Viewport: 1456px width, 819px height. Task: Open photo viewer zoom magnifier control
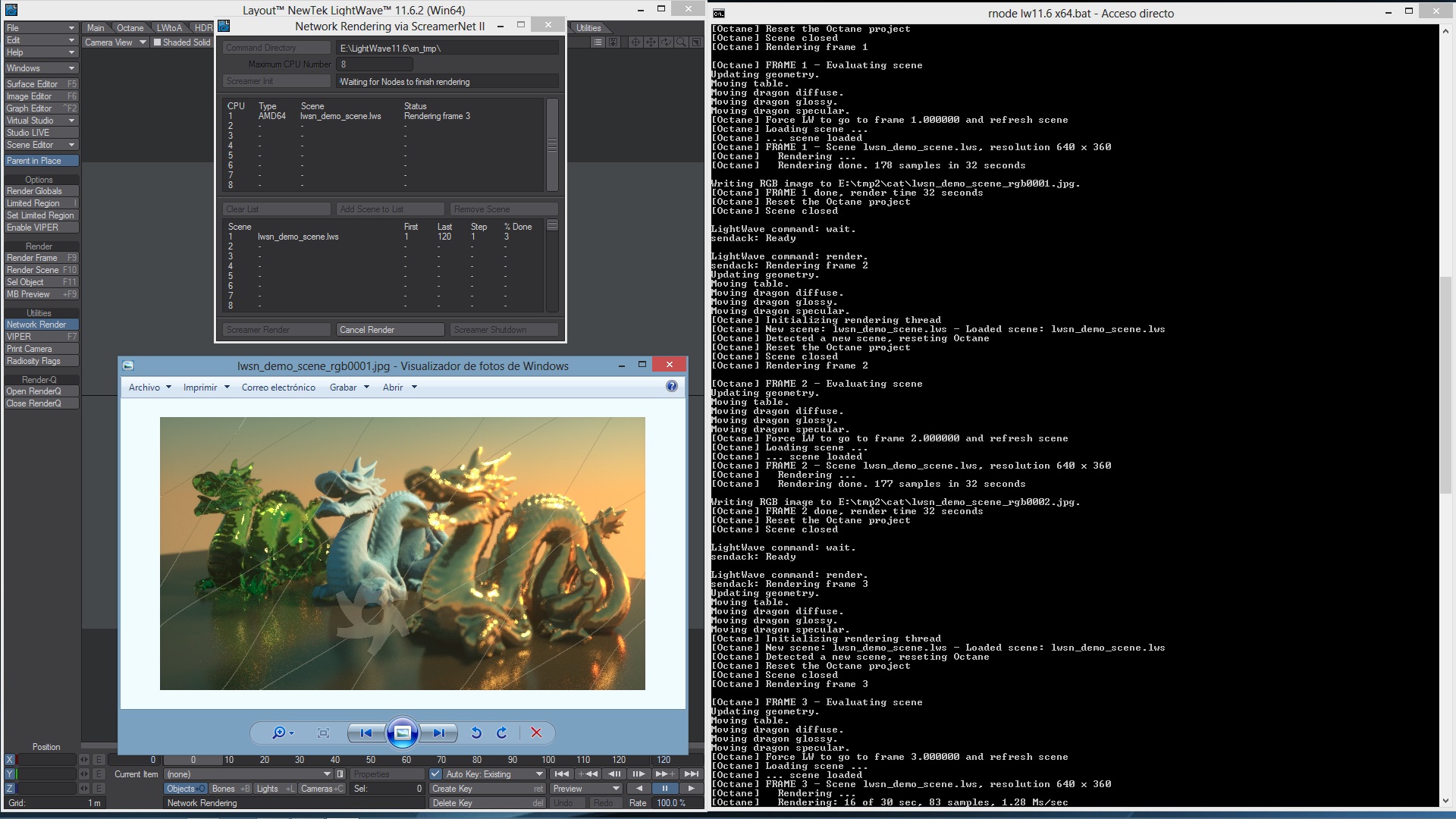[282, 733]
